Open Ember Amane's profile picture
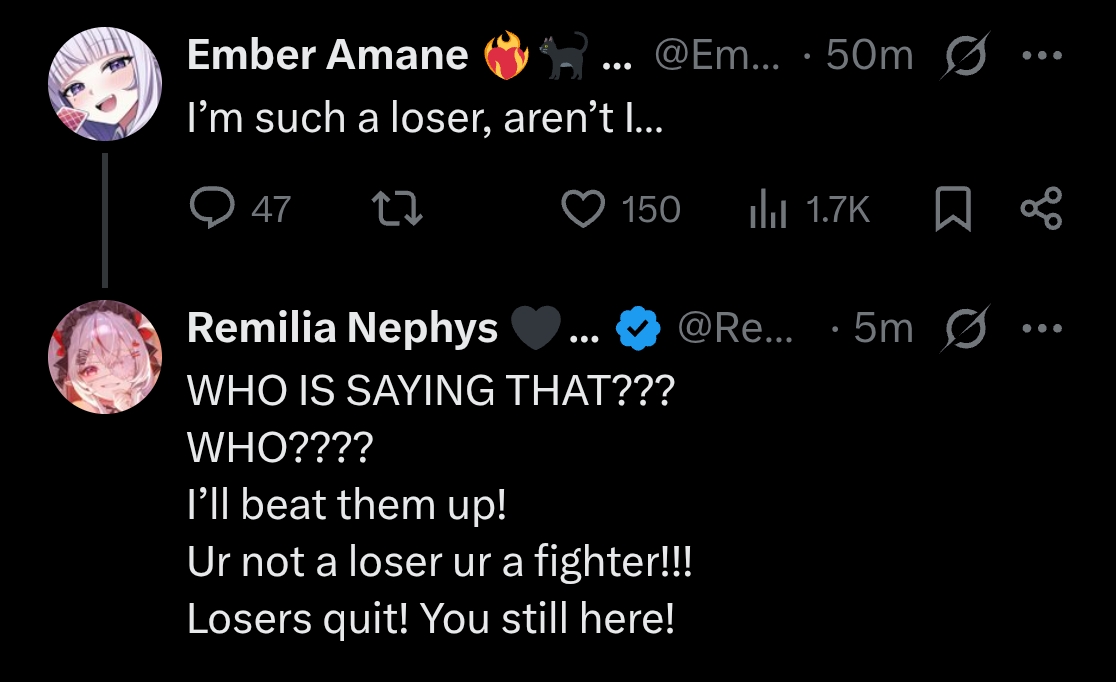This screenshot has height=682, width=1116. pyautogui.click(x=105, y=84)
